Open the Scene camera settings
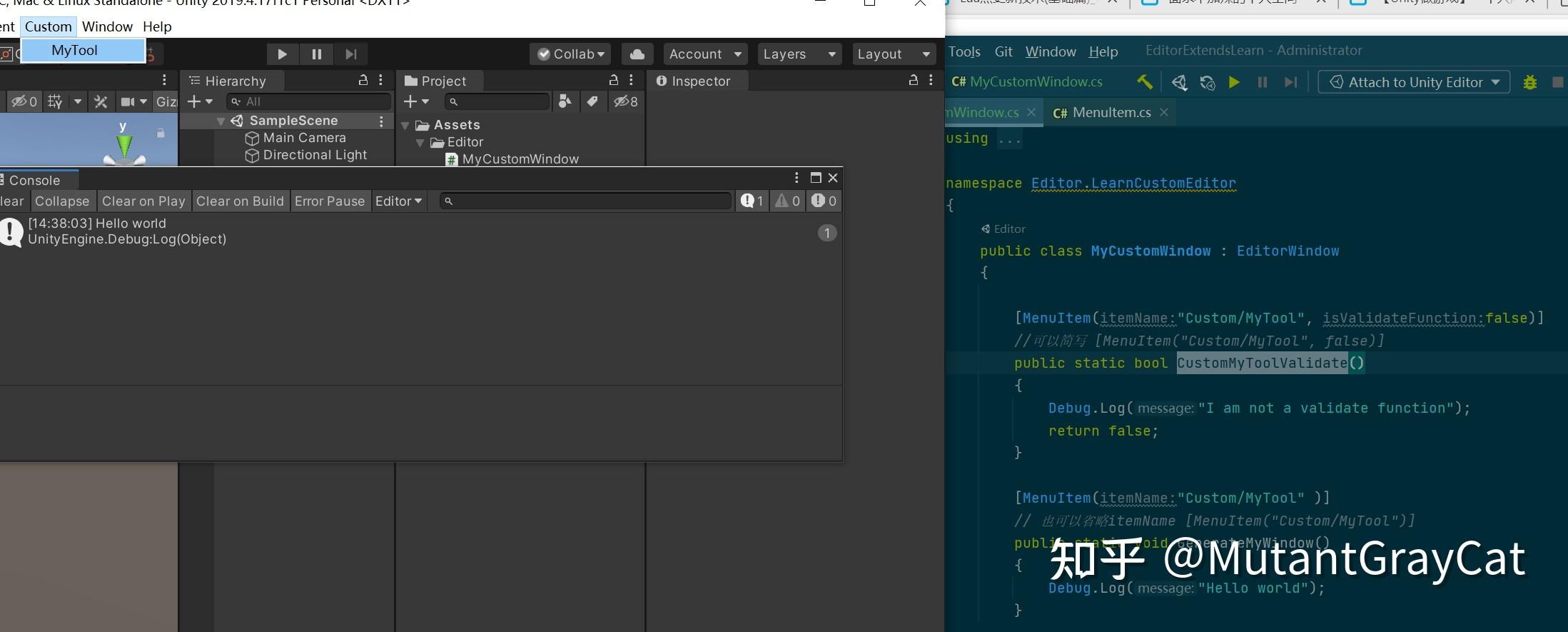Screen dimensions: 1568x632 (x=133, y=101)
